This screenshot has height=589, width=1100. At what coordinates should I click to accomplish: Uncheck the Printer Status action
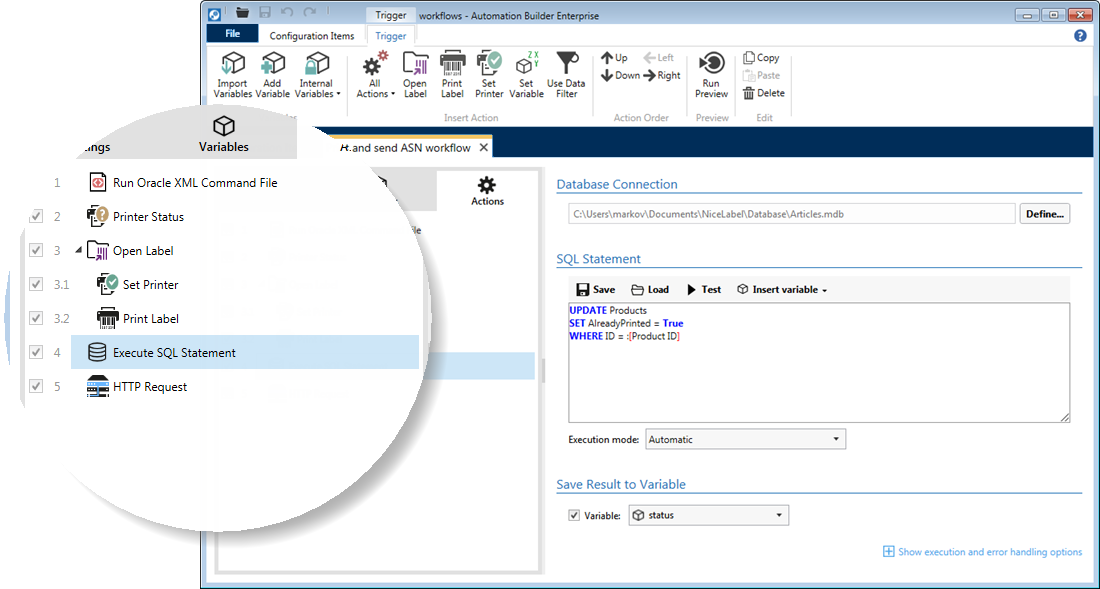coord(36,216)
